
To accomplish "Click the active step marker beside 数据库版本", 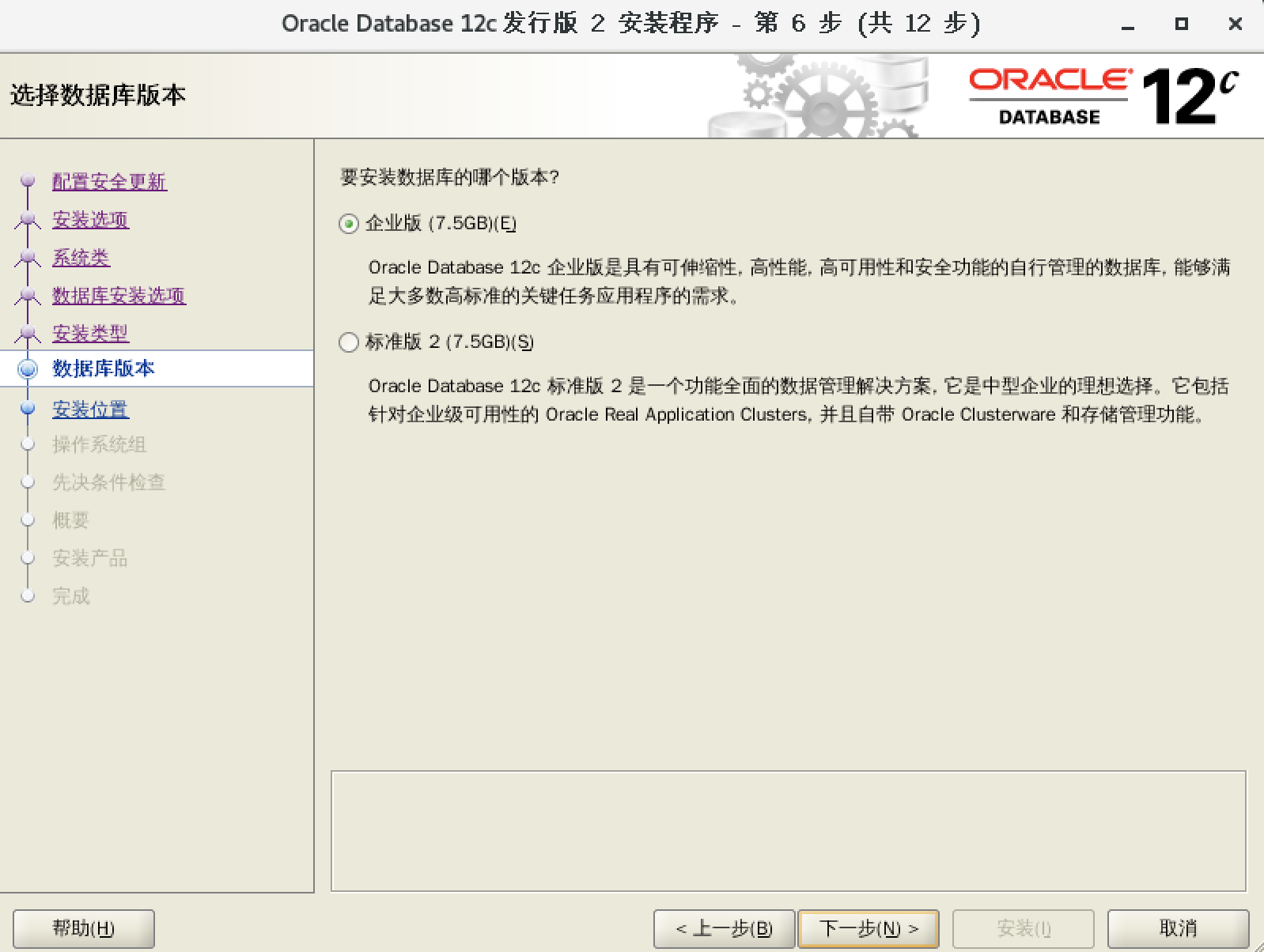I will pyautogui.click(x=28, y=368).
